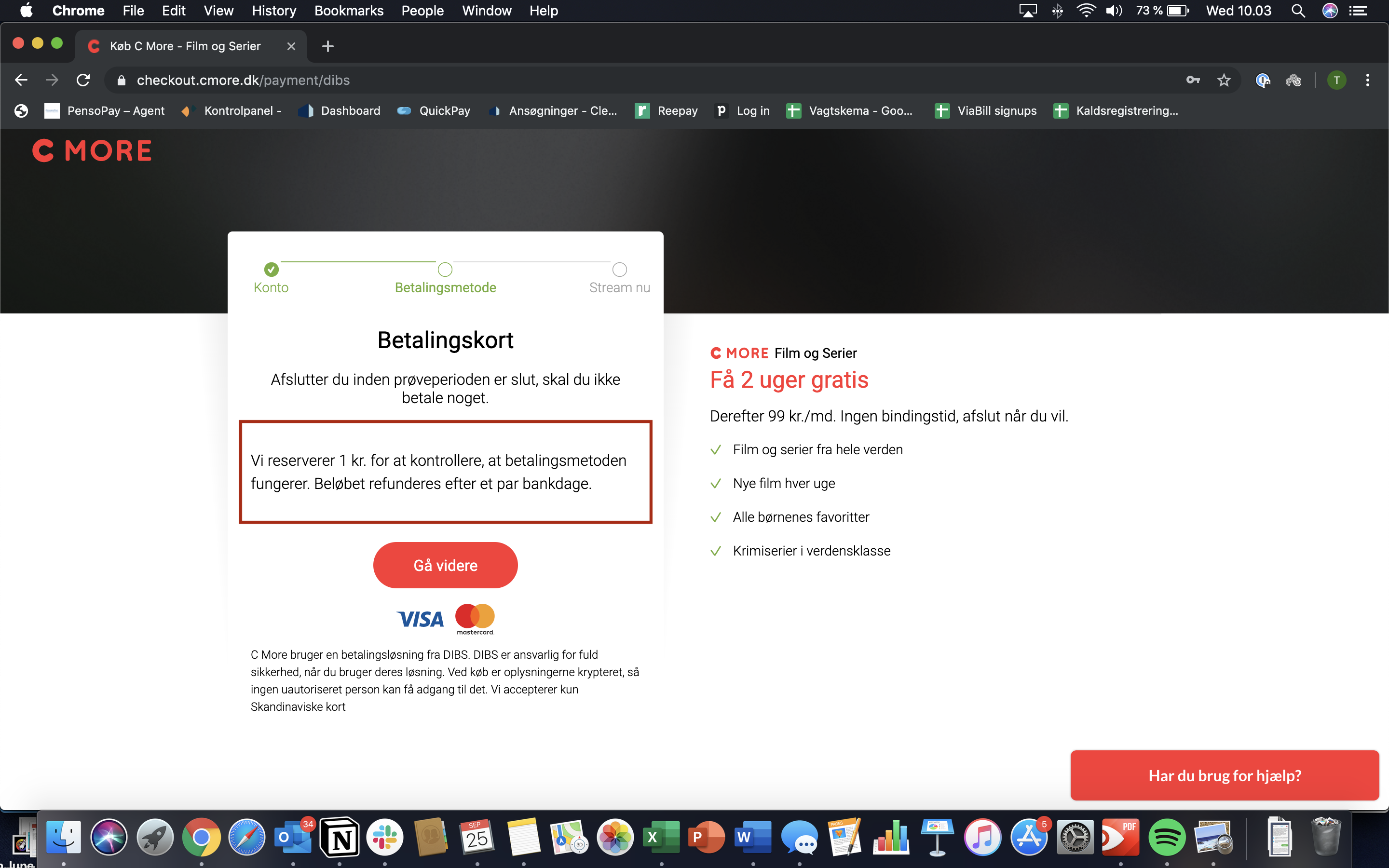Select the Stream nu step indicator

coord(618,268)
